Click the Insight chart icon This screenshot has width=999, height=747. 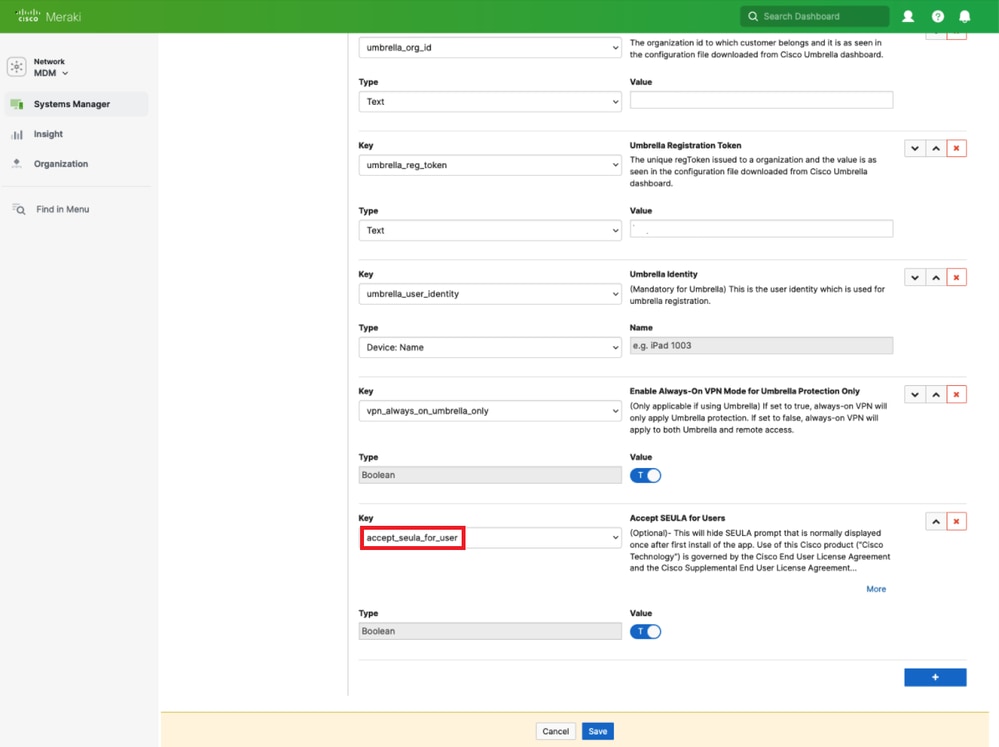[16, 133]
